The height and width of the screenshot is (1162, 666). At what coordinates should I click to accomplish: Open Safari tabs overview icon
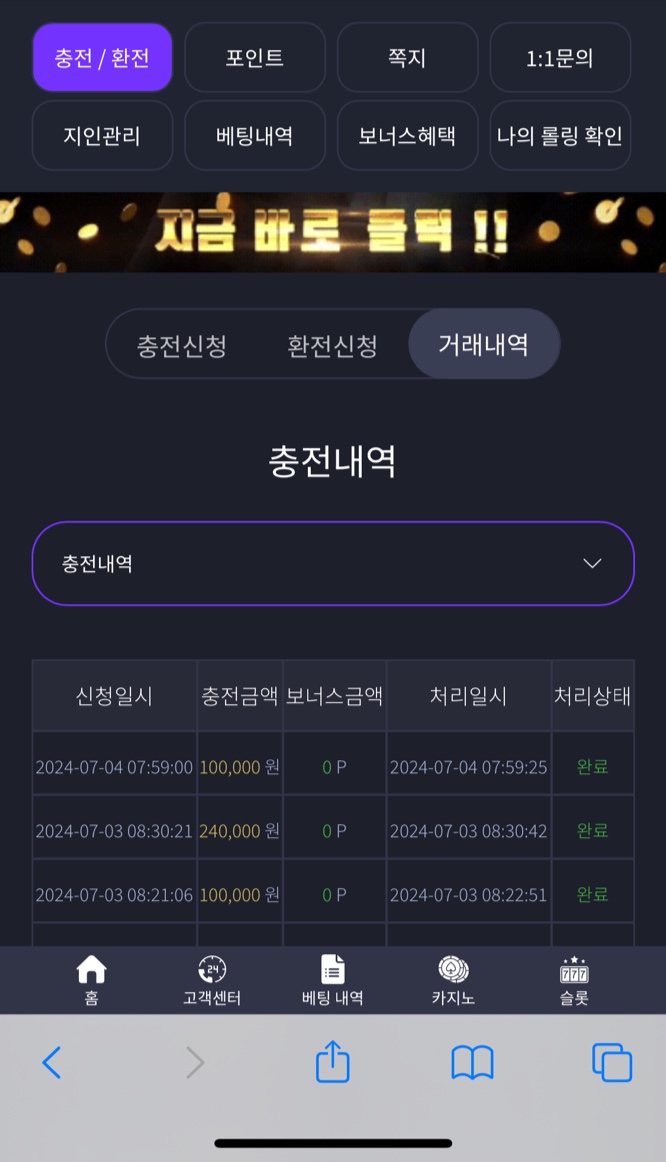tap(612, 1063)
